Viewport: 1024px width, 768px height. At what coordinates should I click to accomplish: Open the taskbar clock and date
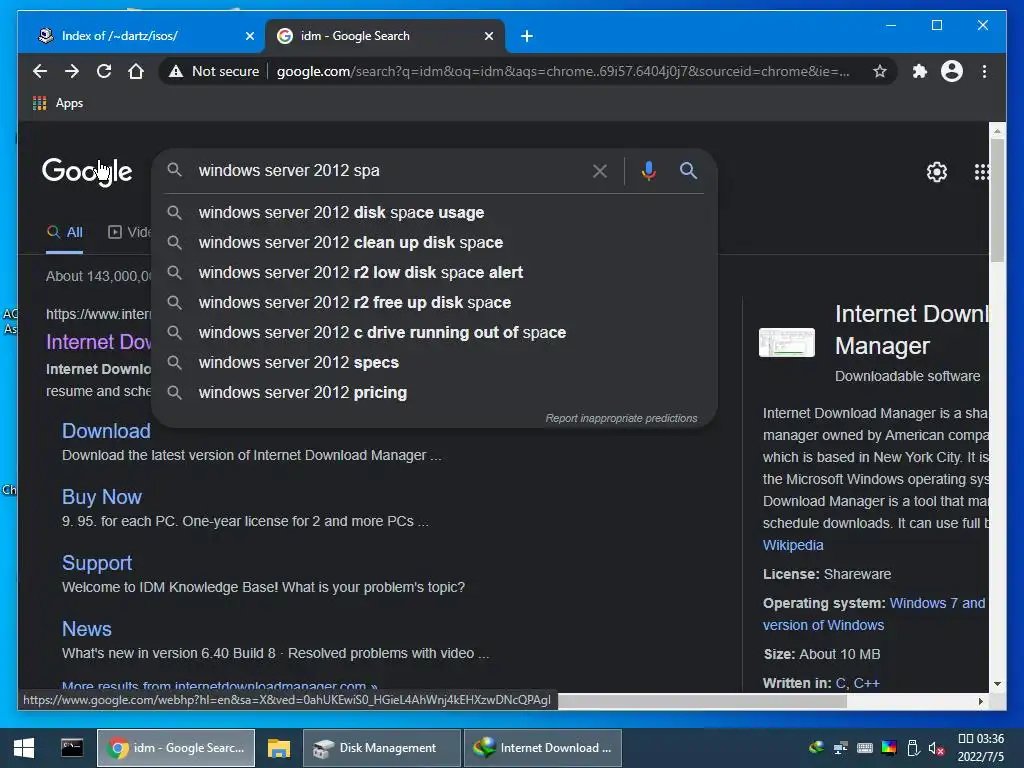[981, 748]
